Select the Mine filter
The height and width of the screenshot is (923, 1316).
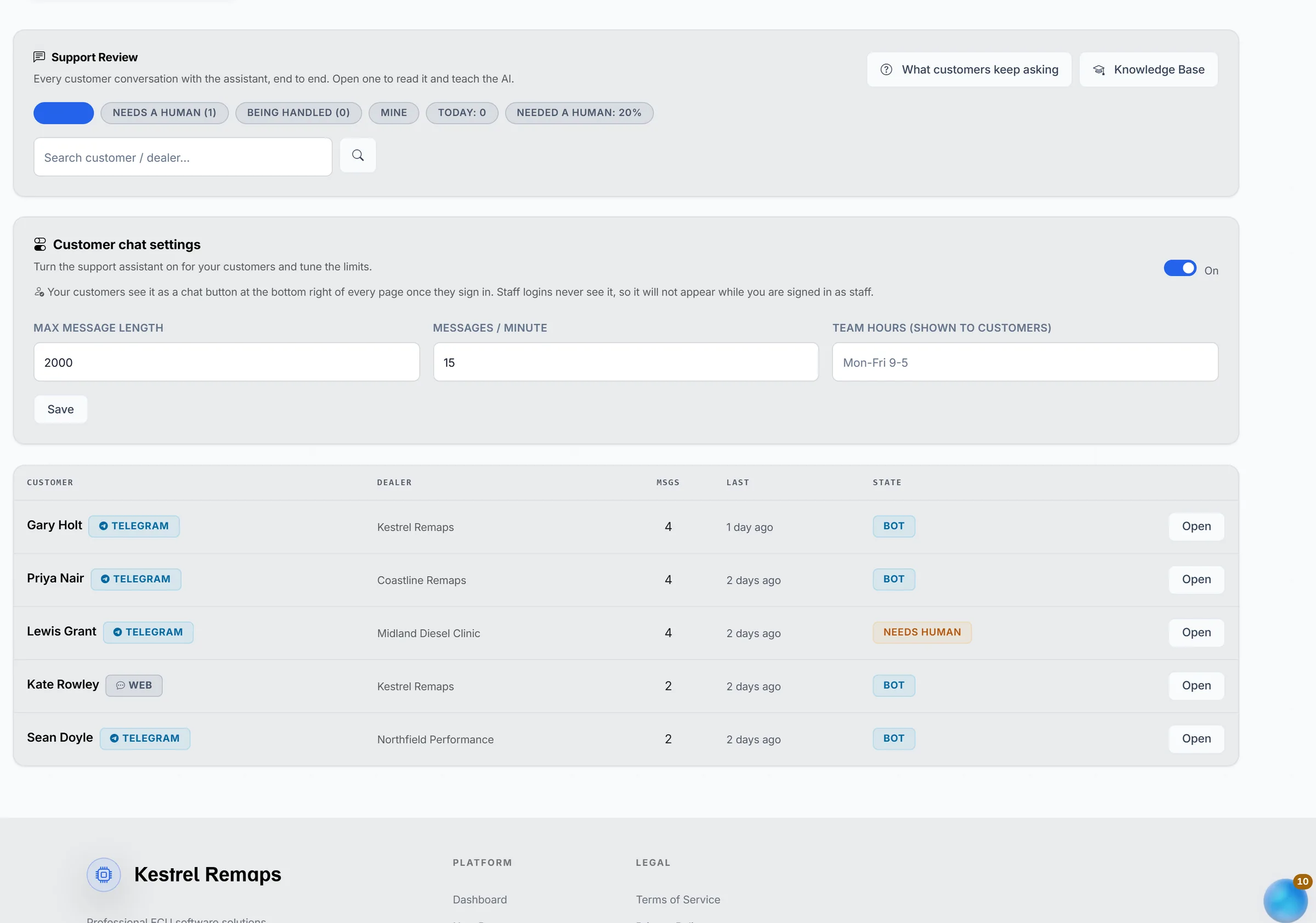394,113
